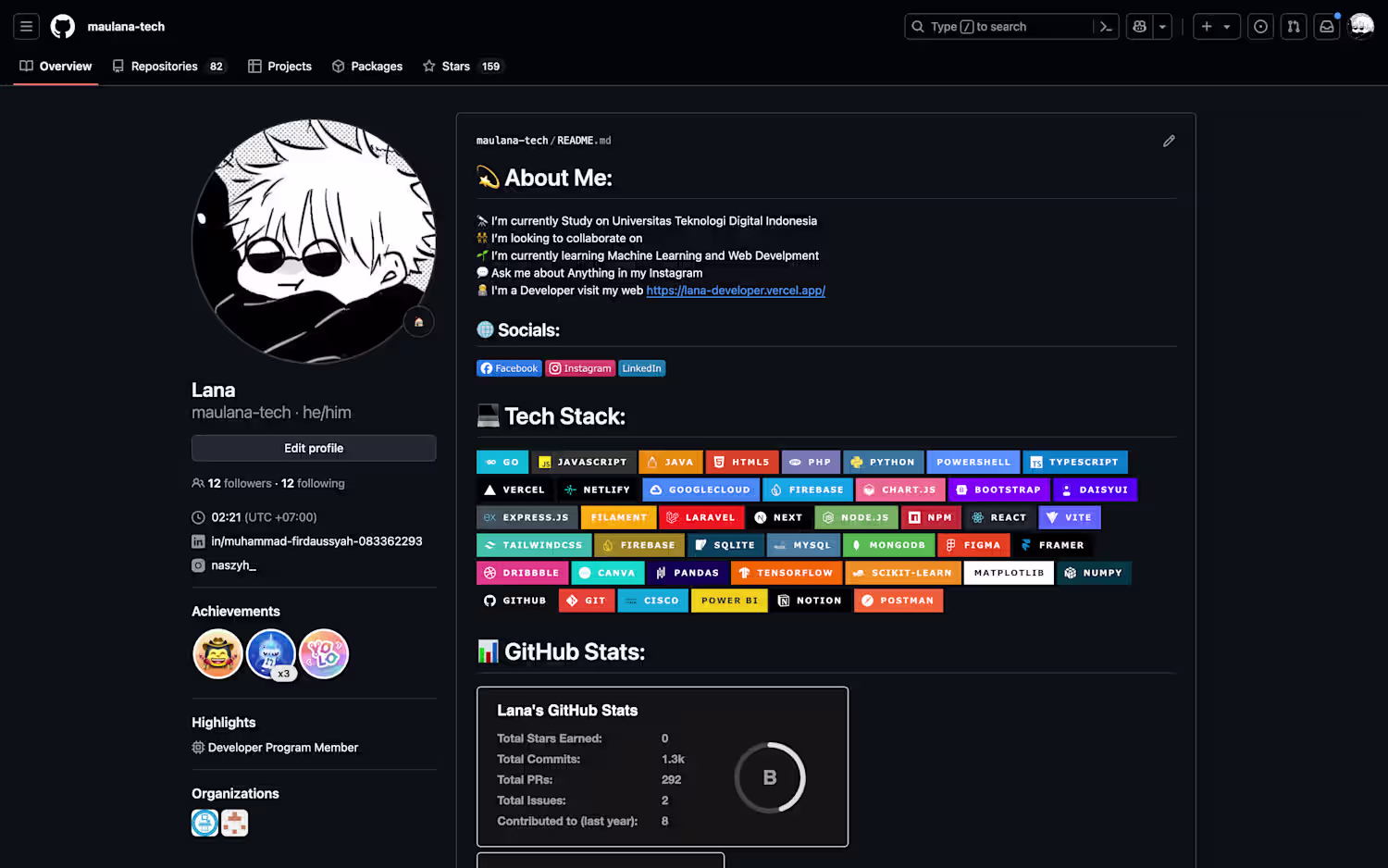
Task: Open the Create new plus dropdown
Action: [1216, 27]
